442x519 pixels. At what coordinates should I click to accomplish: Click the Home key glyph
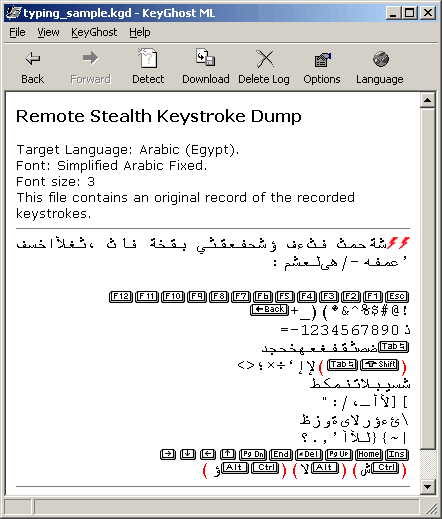tap(369, 454)
